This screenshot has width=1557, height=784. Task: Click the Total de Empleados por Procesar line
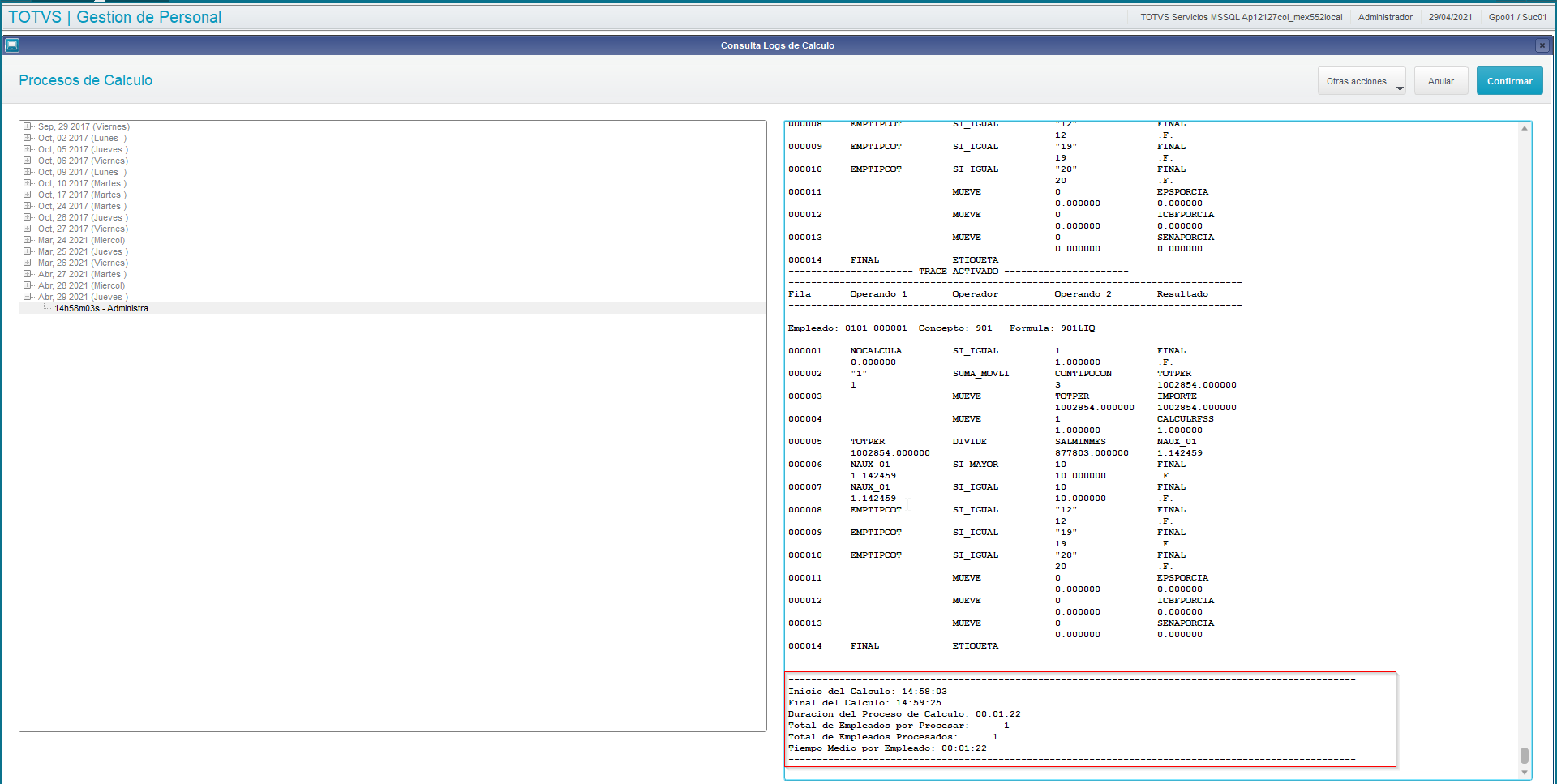pyautogui.click(x=899, y=726)
